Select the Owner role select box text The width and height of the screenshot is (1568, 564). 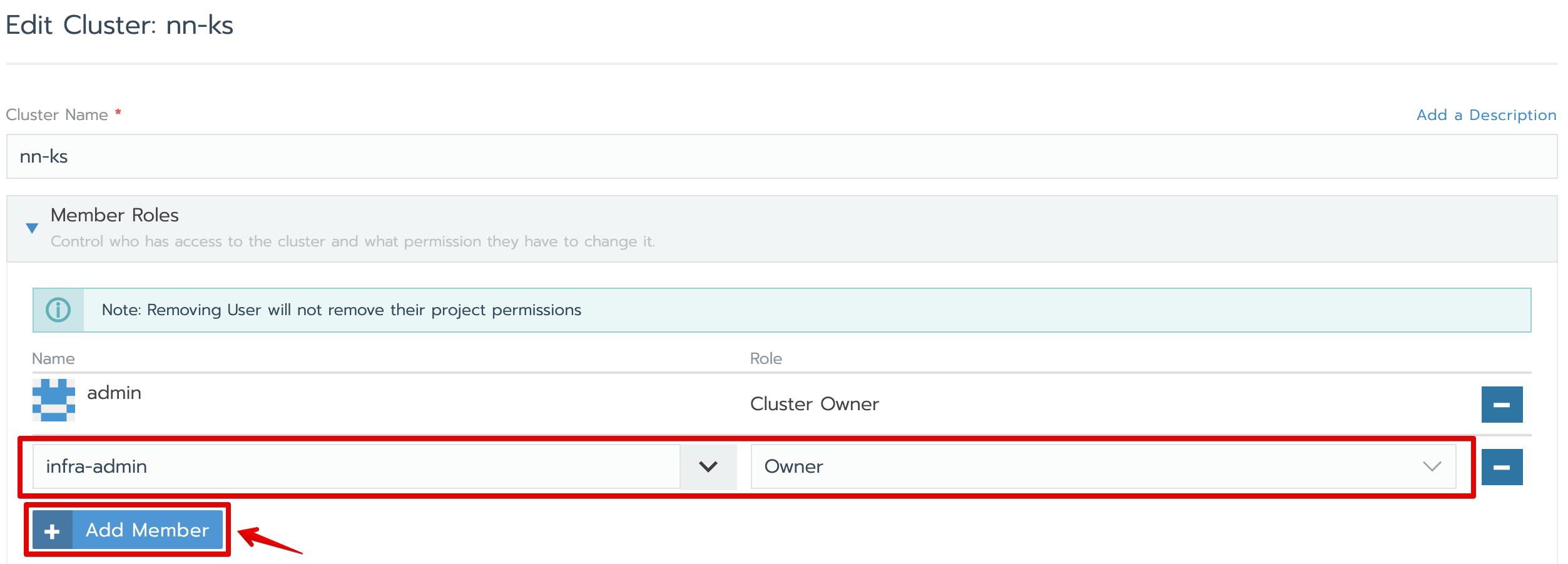coord(793,466)
